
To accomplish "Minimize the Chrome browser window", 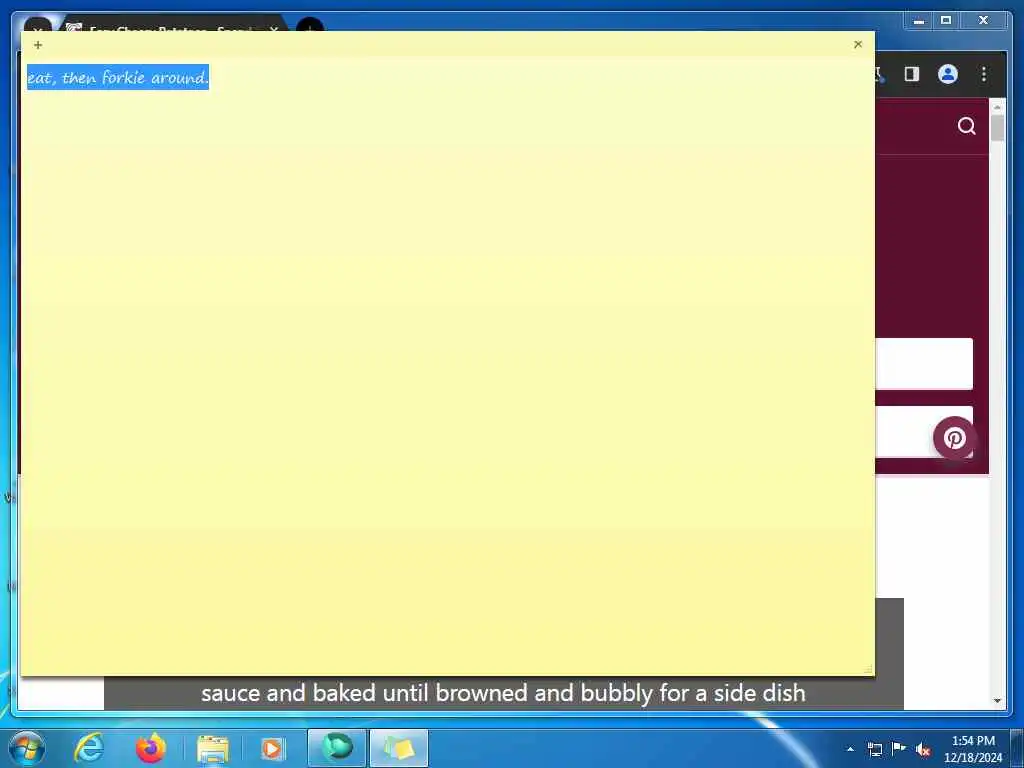I will coord(919,21).
